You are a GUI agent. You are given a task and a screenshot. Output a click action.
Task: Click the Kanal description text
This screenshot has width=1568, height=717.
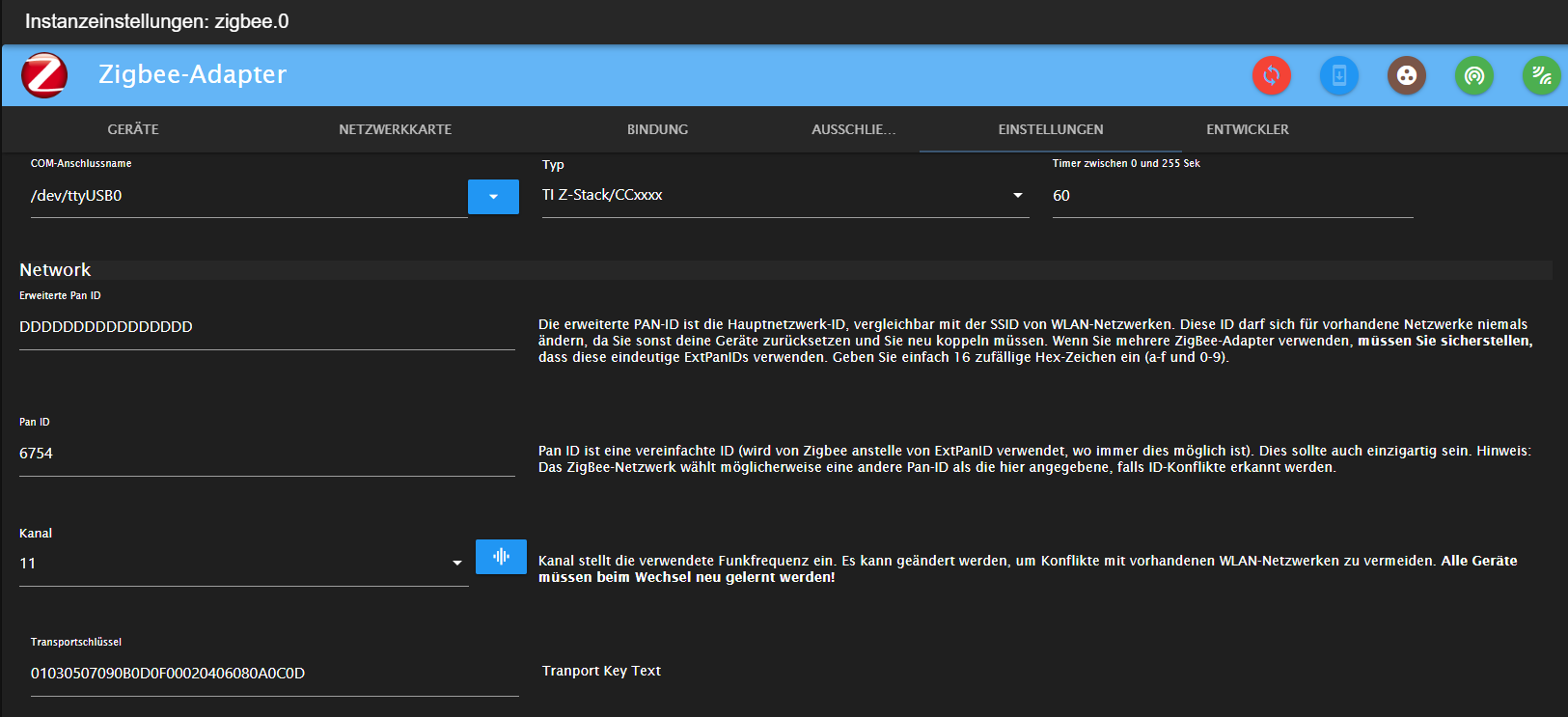pos(1028,569)
